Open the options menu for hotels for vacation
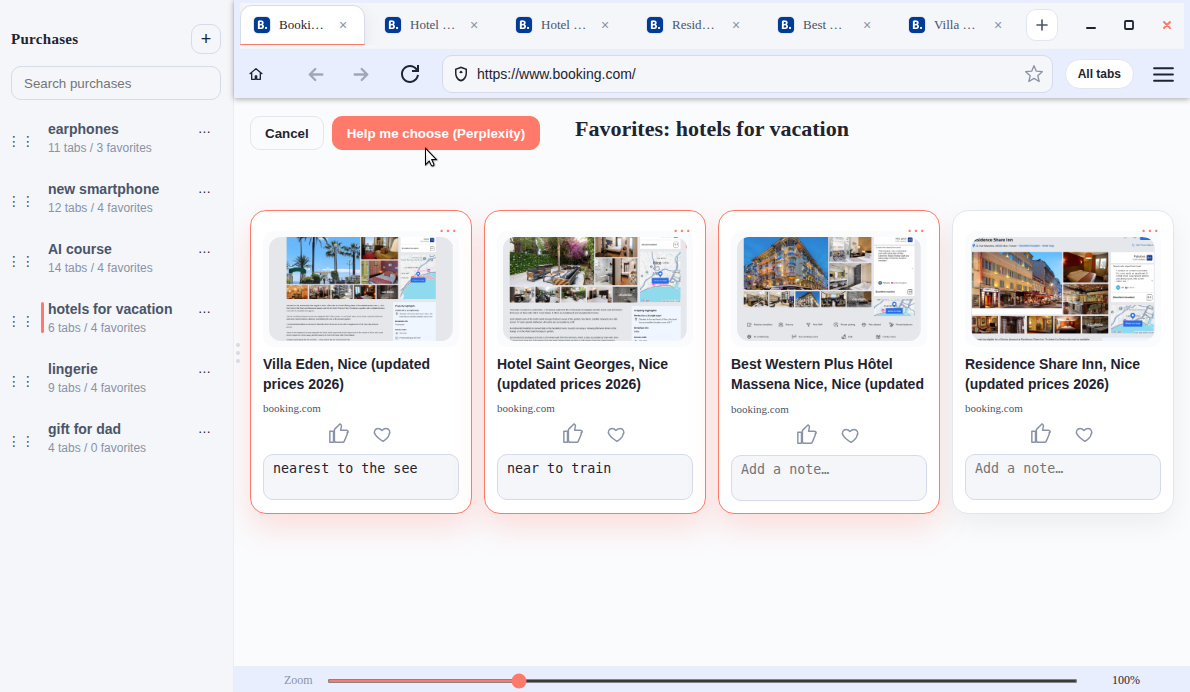Screen dimensions: 1190x692 pyautogui.click(x=204, y=310)
